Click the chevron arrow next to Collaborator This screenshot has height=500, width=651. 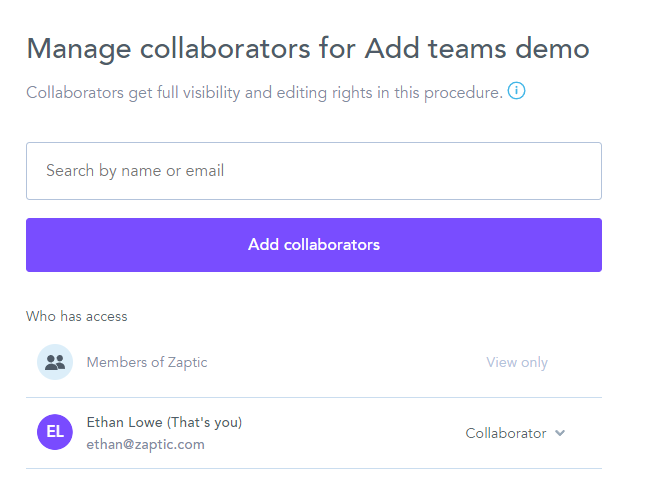[x=560, y=433]
